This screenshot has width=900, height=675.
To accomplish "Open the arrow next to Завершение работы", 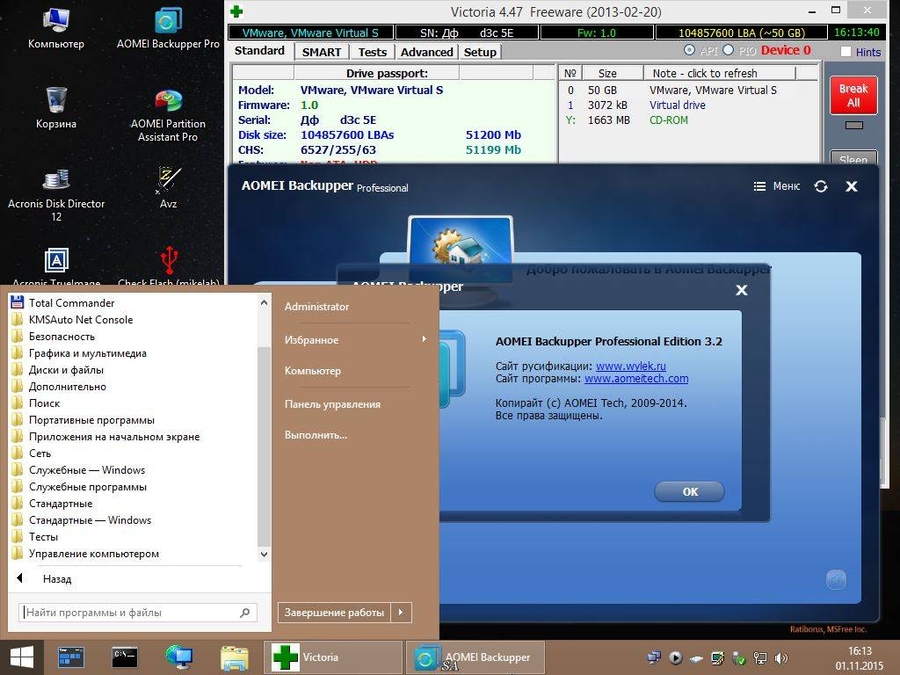I will click(400, 612).
